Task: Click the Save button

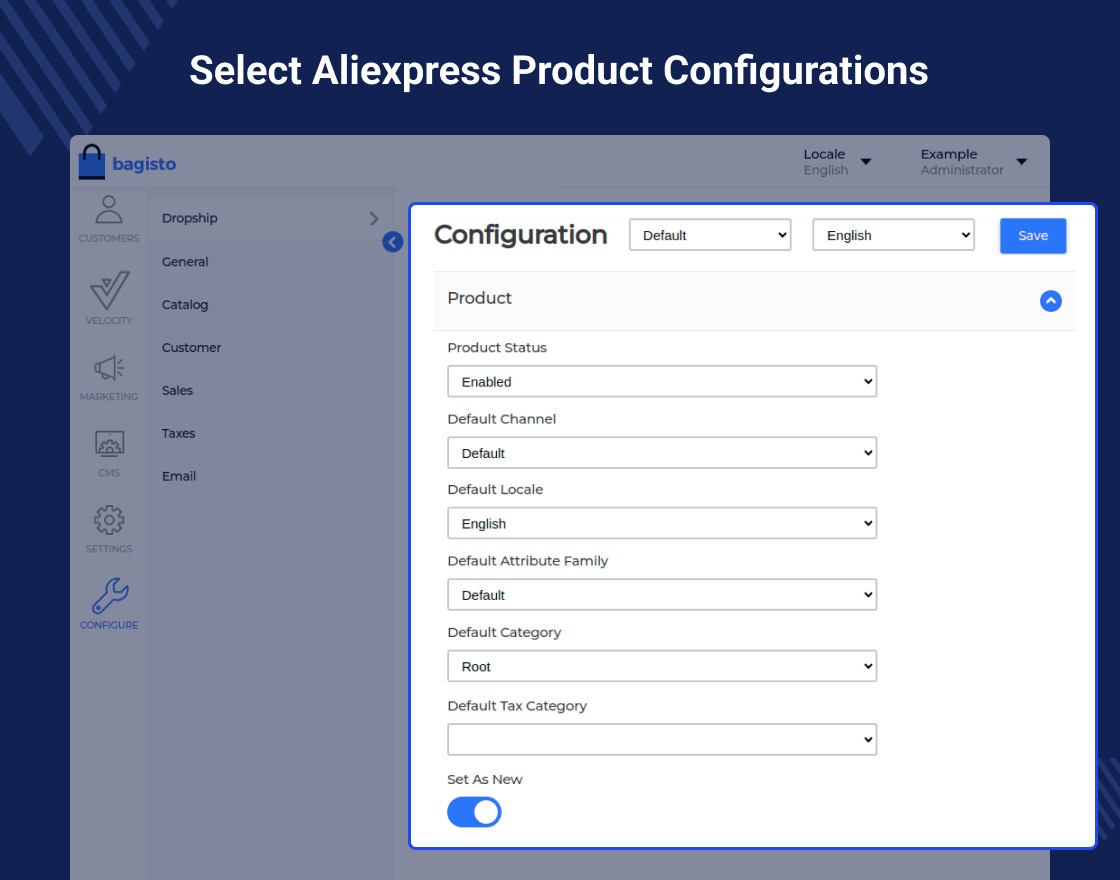Action: (x=1033, y=236)
